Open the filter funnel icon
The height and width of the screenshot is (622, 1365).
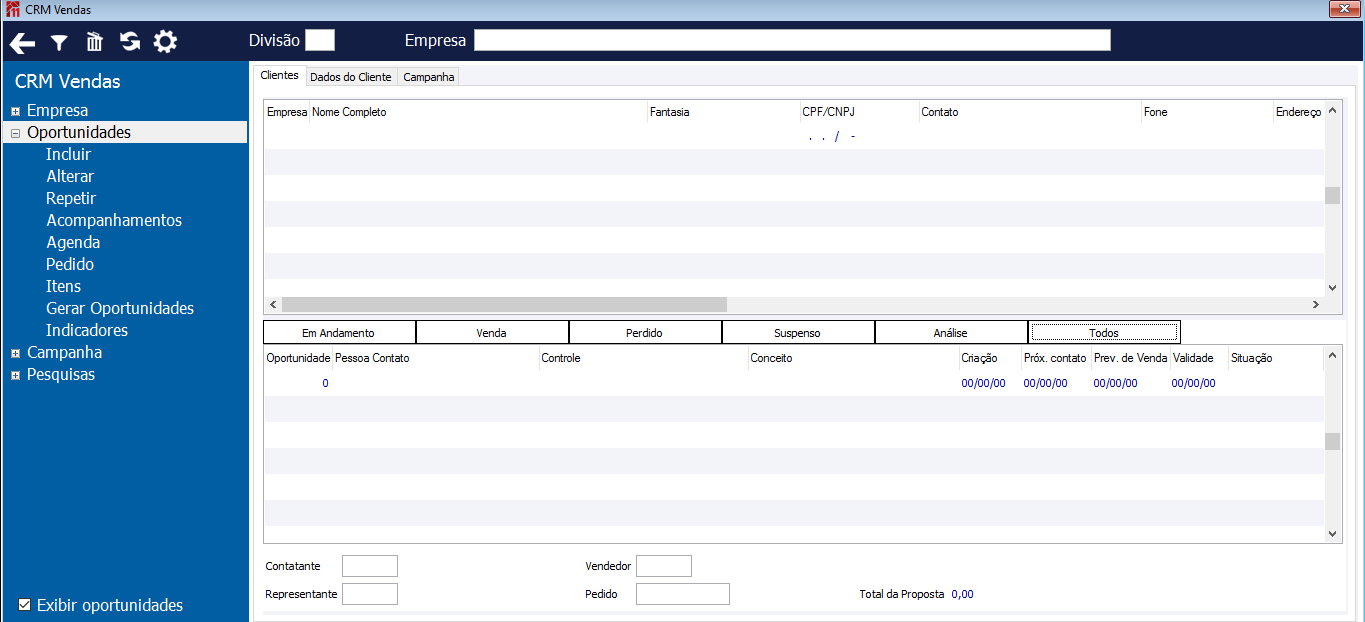[60, 42]
